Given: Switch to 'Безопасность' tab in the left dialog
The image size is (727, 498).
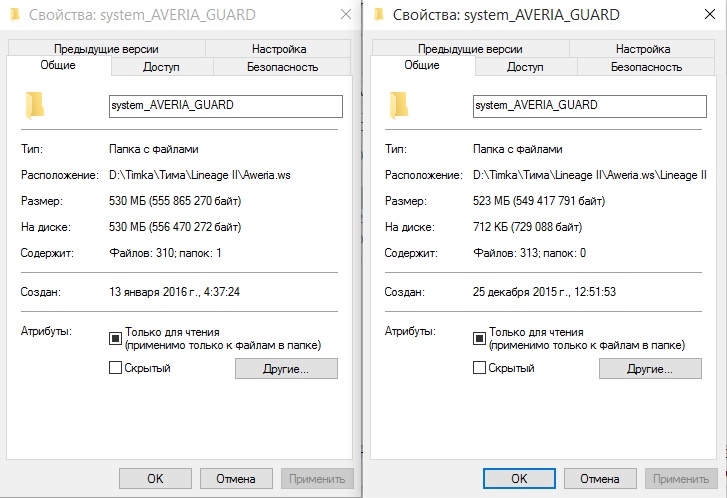Looking at the screenshot, I should coord(282,67).
